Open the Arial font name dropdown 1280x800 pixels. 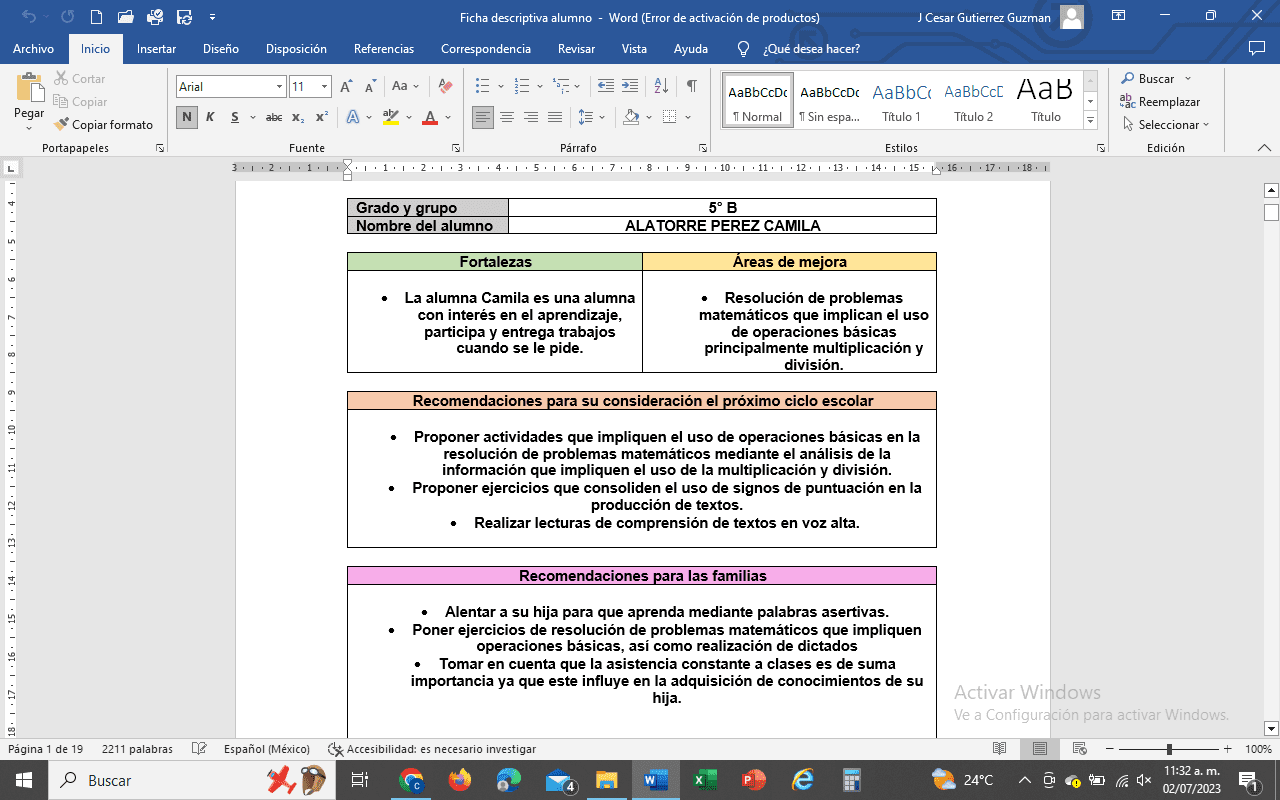pyautogui.click(x=279, y=87)
